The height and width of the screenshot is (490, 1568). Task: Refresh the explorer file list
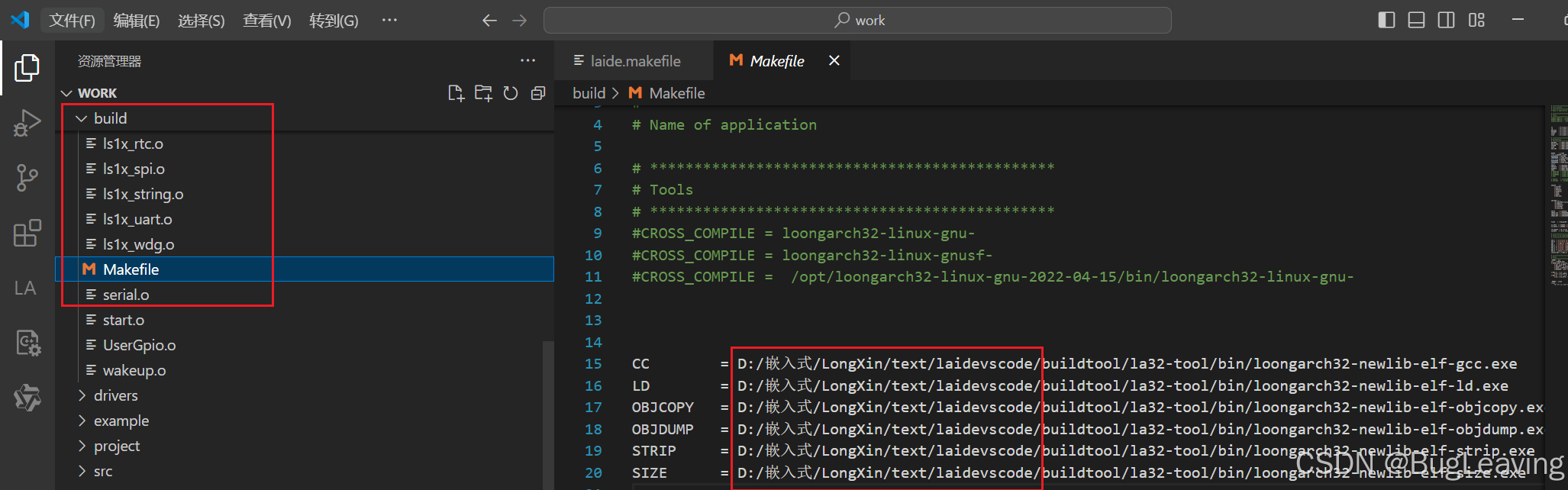click(511, 93)
